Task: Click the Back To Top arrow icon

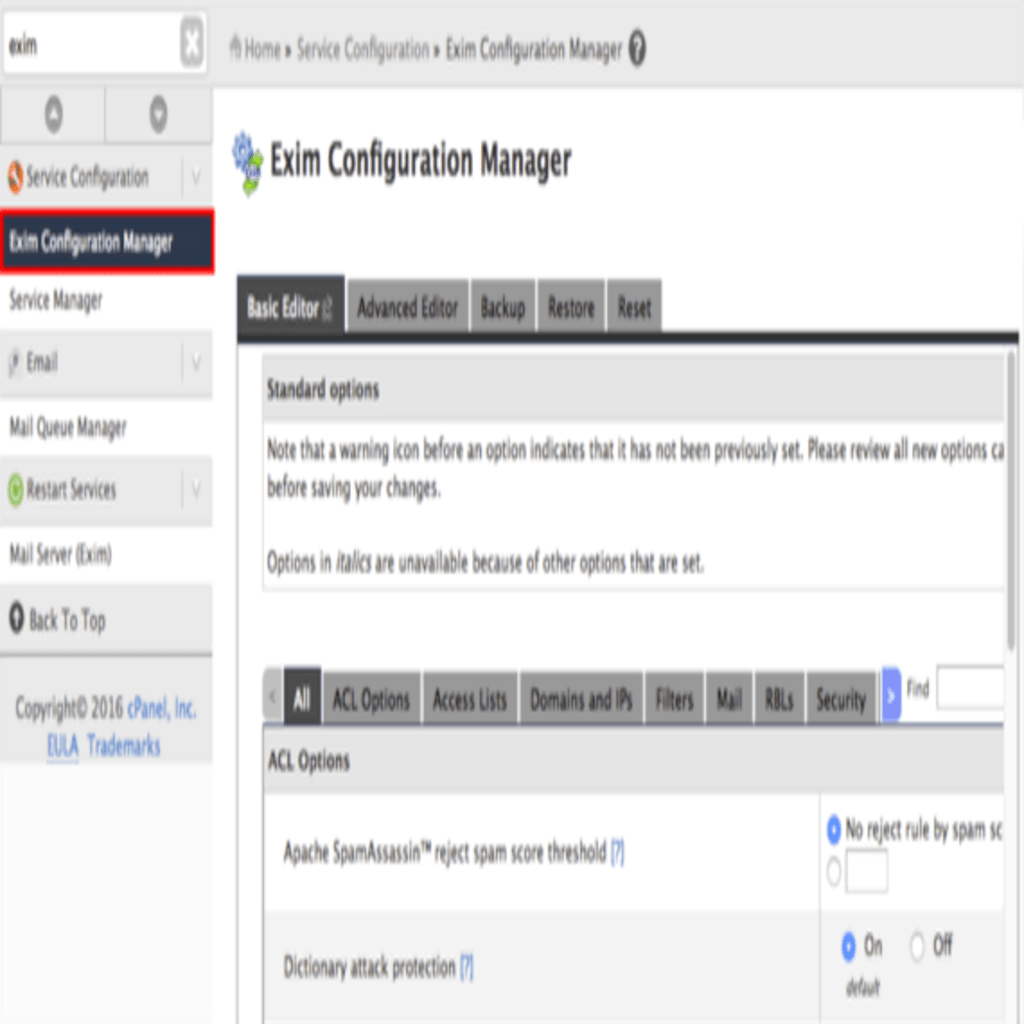Action: pos(16,616)
